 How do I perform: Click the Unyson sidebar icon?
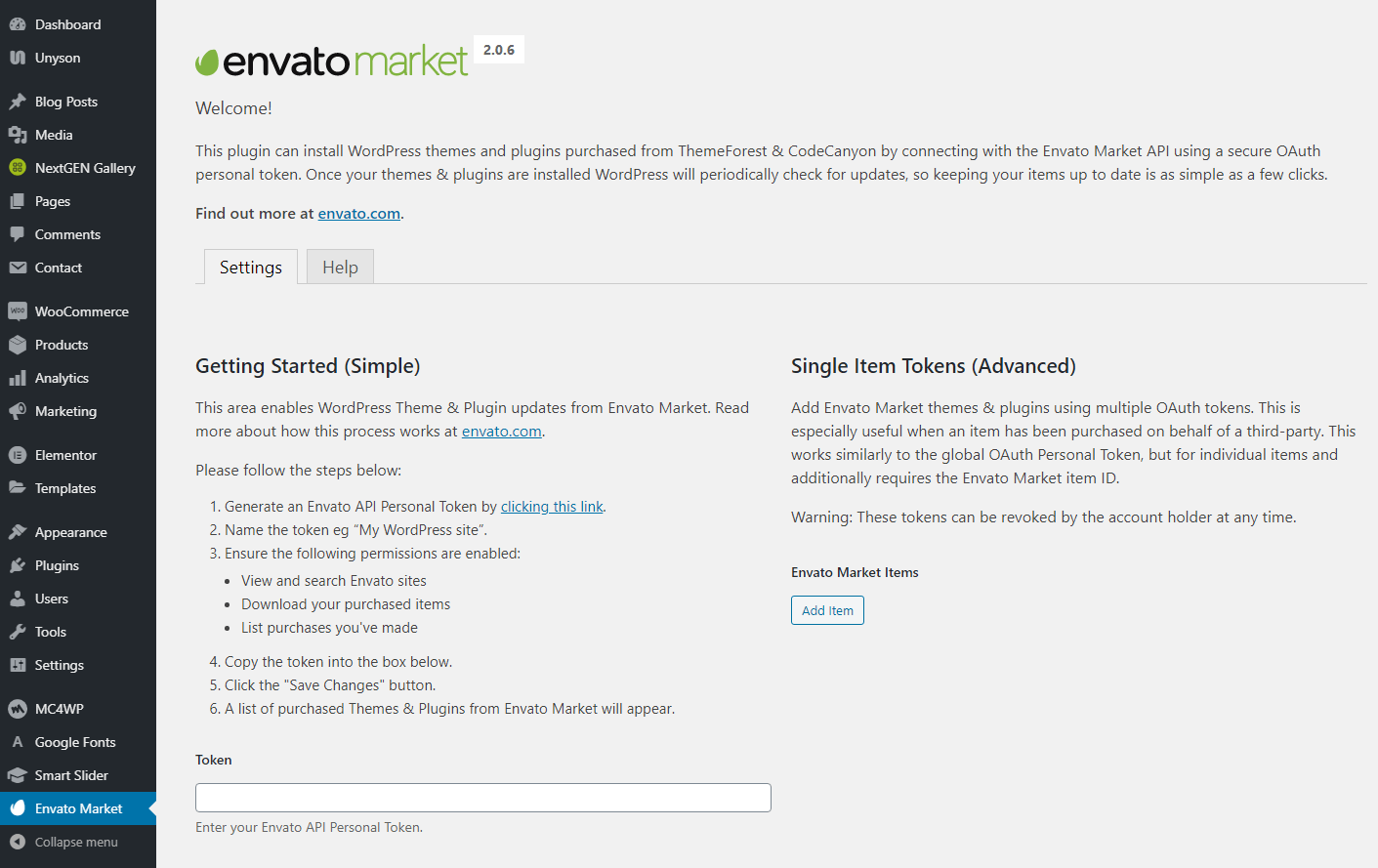18,58
